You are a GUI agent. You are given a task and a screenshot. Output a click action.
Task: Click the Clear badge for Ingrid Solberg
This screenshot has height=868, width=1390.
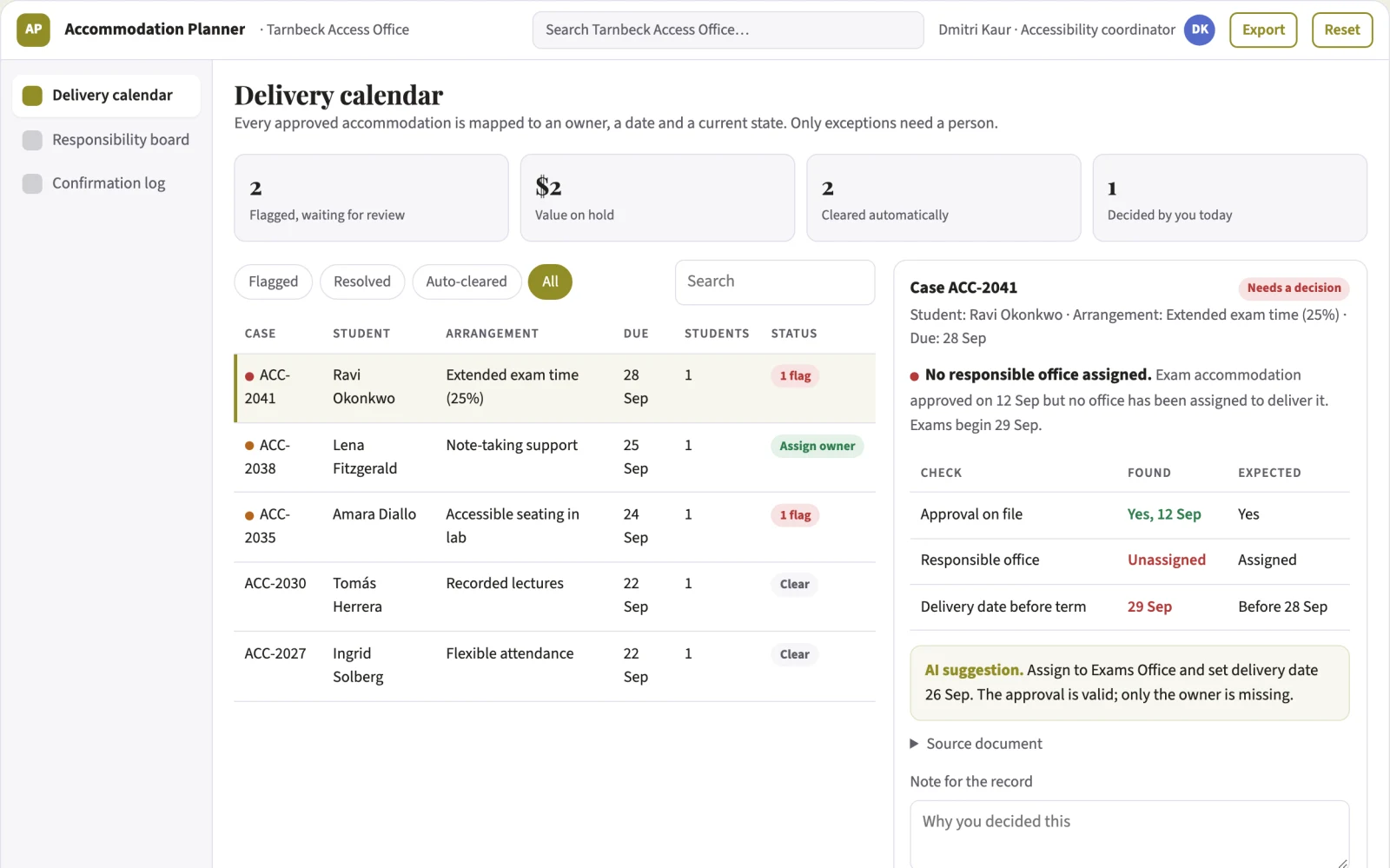[794, 654]
